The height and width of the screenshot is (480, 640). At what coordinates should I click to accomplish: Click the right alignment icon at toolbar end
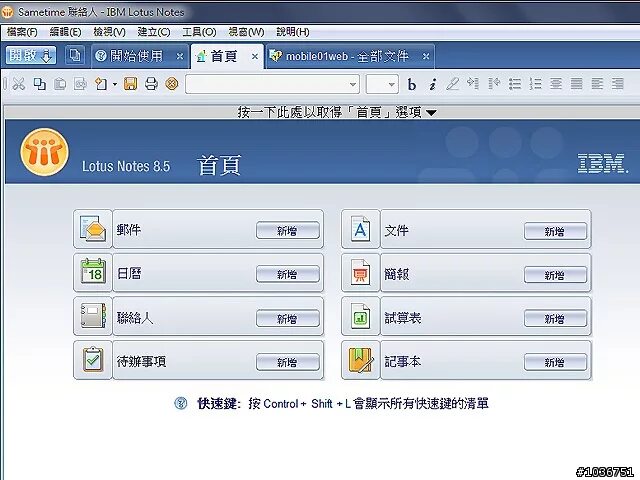pos(618,84)
